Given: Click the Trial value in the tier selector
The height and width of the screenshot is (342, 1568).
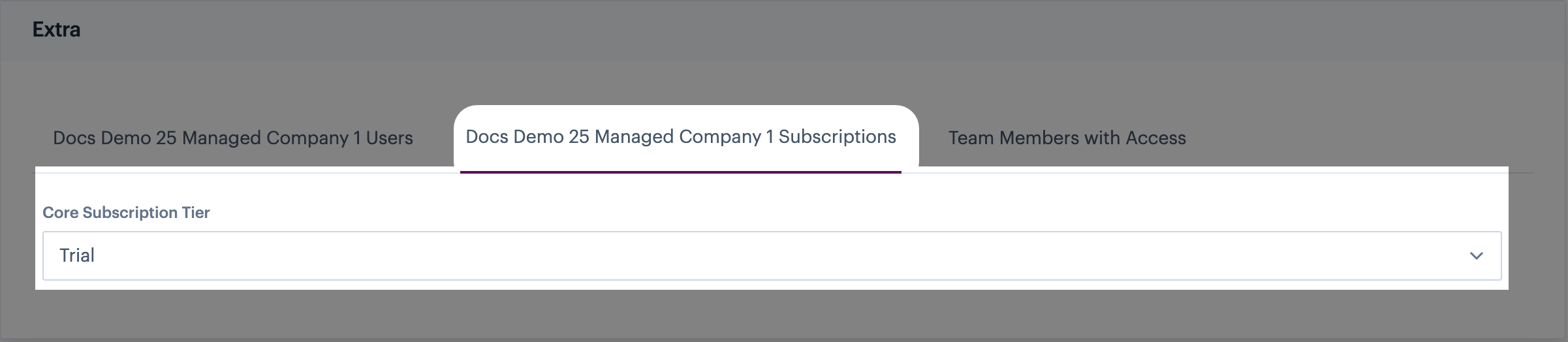Looking at the screenshot, I should click(x=77, y=255).
